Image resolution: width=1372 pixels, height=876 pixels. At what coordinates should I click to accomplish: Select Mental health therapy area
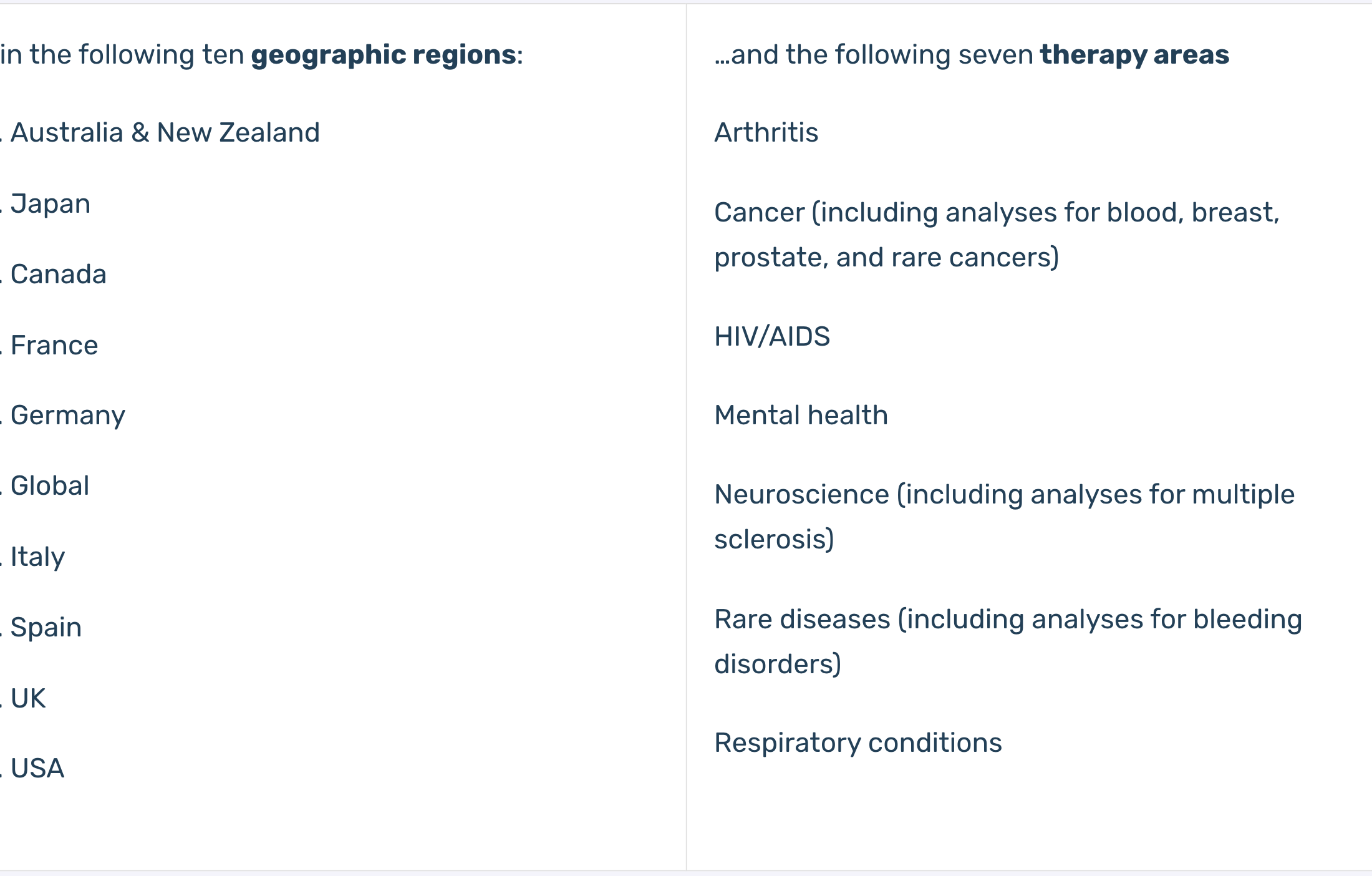[x=801, y=415]
